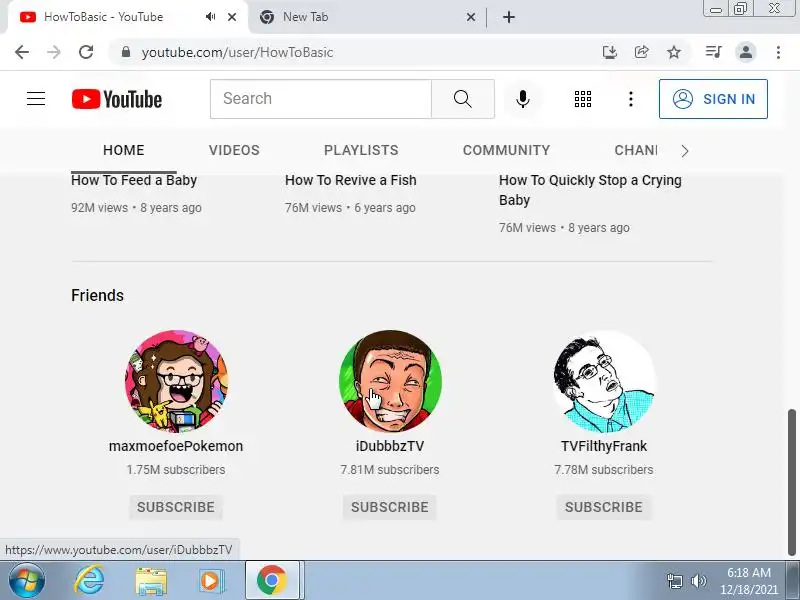Open iDubbbzTV channel name link
The height and width of the screenshot is (600, 800).
pyautogui.click(x=390, y=446)
